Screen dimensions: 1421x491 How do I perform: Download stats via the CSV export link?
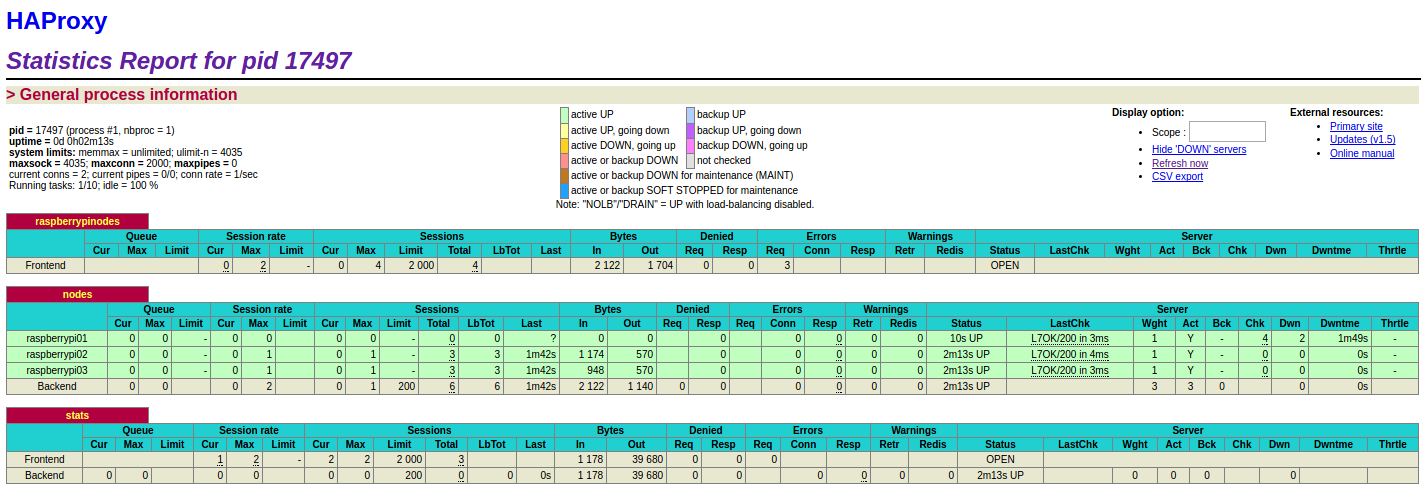coord(1177,176)
